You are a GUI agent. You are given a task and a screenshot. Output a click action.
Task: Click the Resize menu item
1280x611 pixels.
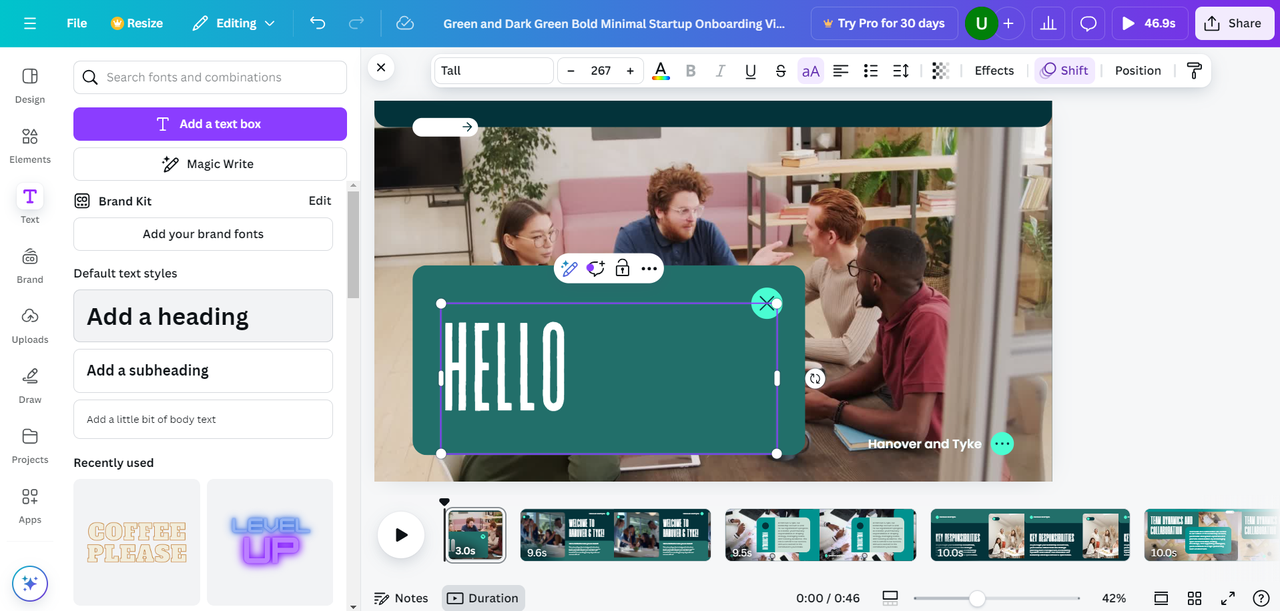pos(137,23)
